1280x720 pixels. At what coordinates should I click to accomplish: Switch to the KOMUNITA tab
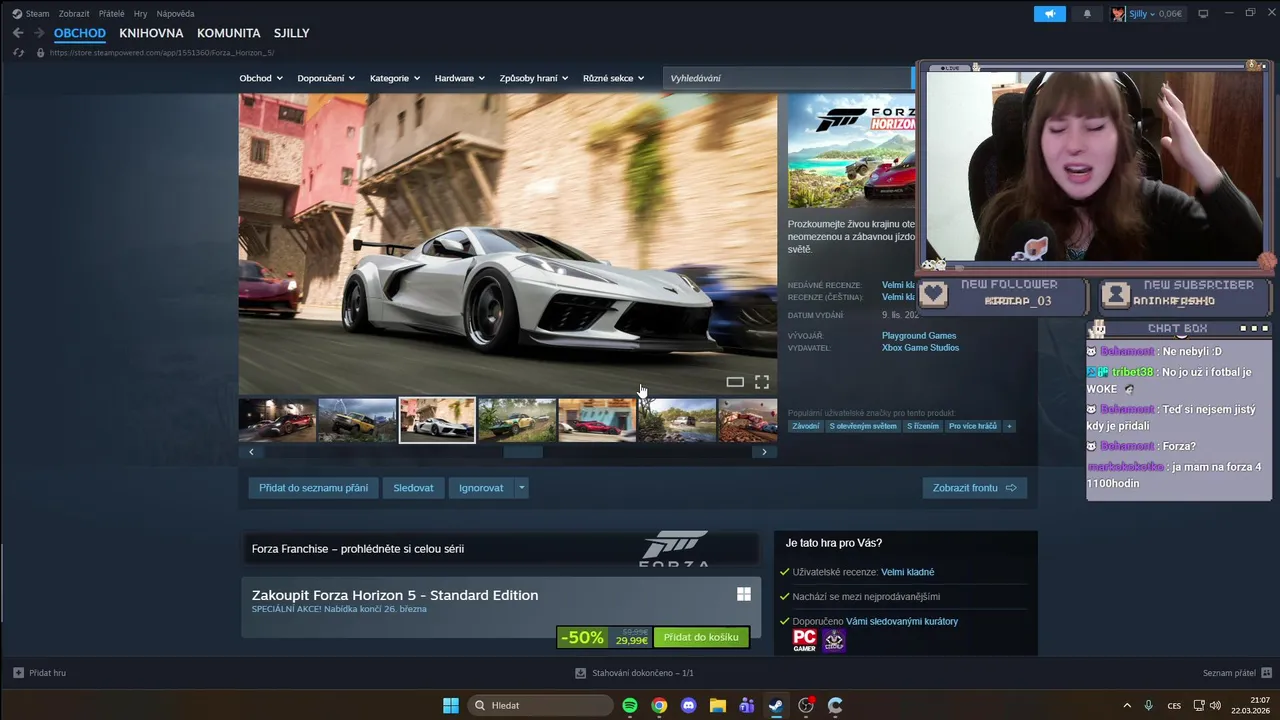[228, 33]
